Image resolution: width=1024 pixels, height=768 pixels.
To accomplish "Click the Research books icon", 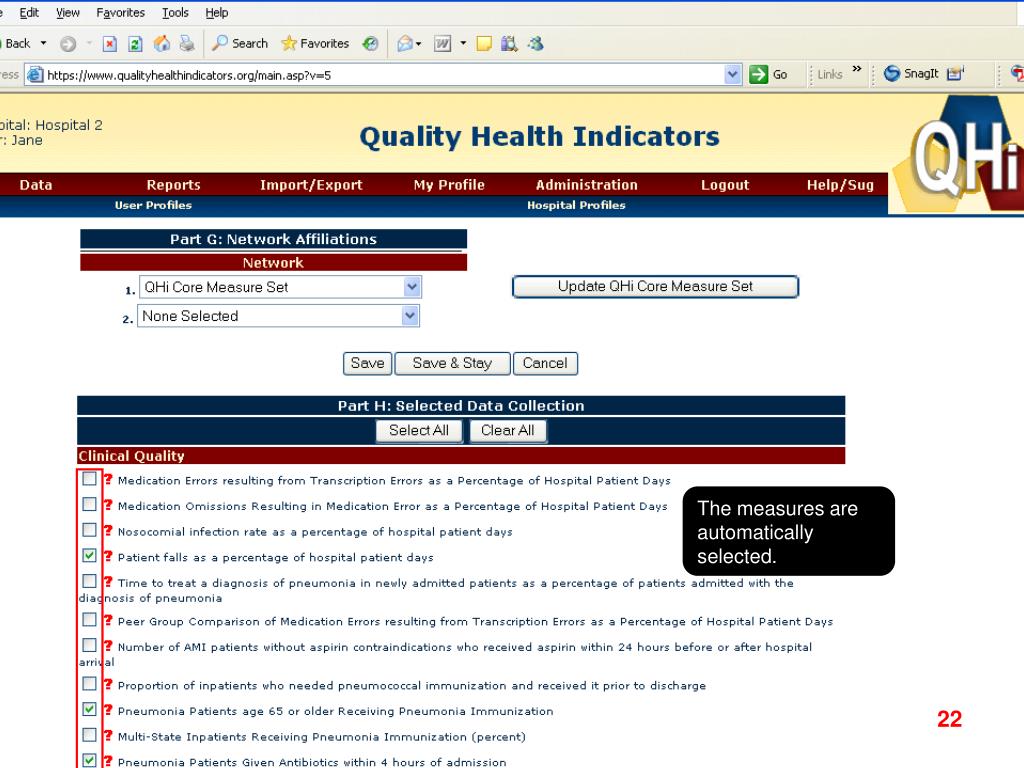I will pyautogui.click(x=509, y=44).
